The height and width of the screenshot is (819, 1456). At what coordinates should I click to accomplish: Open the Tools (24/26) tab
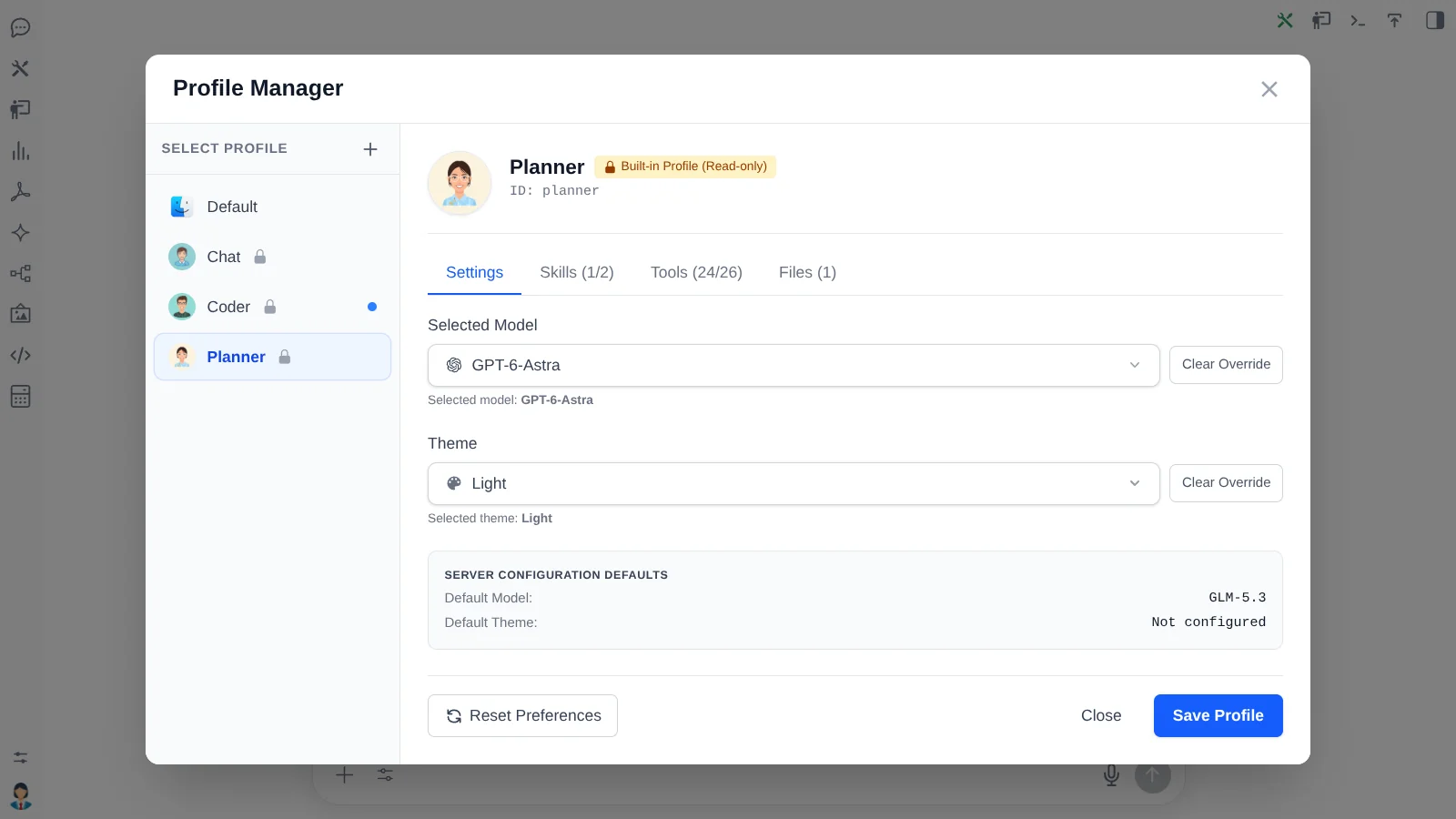pos(696,272)
